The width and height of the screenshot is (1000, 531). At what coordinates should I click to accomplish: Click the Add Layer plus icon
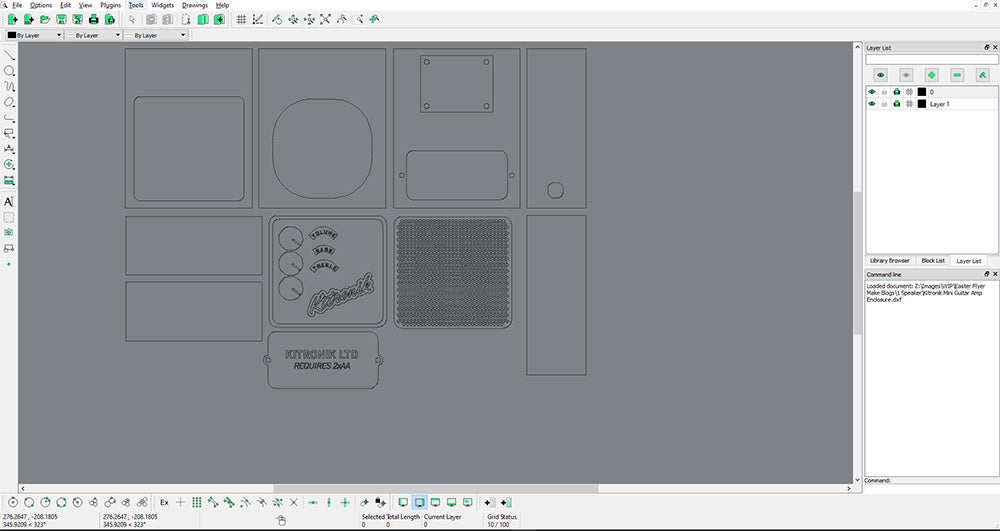pos(931,75)
